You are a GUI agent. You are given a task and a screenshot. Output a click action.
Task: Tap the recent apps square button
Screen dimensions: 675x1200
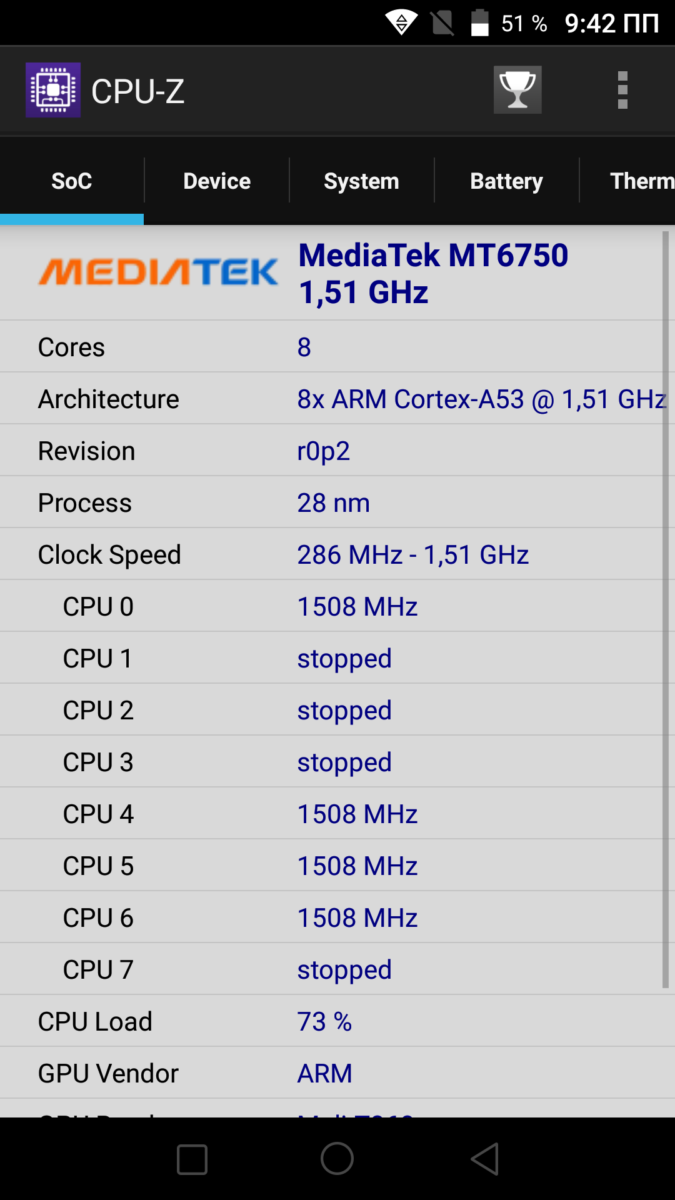[x=191, y=1159]
